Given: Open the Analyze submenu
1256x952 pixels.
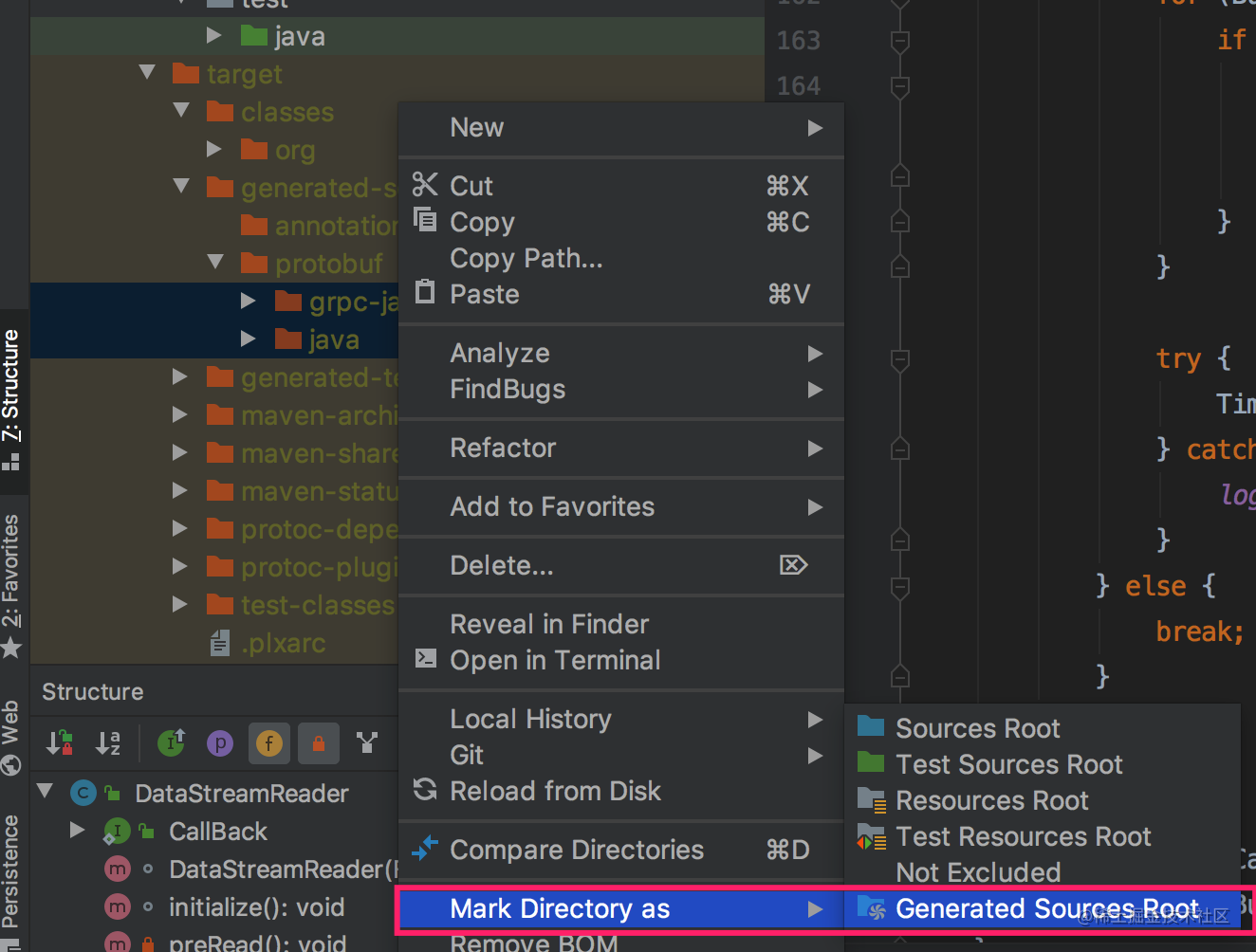Looking at the screenshot, I should 621,353.
